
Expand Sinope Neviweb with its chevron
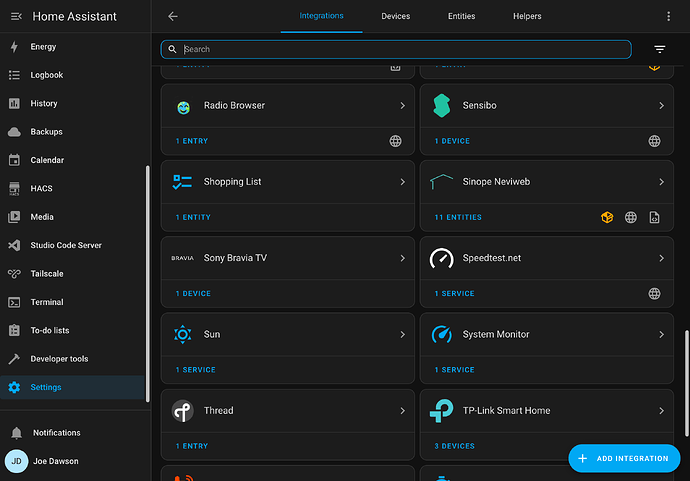click(661, 182)
